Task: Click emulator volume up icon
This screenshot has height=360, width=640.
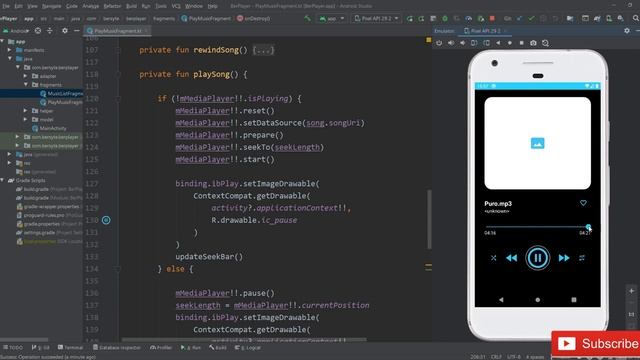Action: pyautogui.click(x=451, y=43)
